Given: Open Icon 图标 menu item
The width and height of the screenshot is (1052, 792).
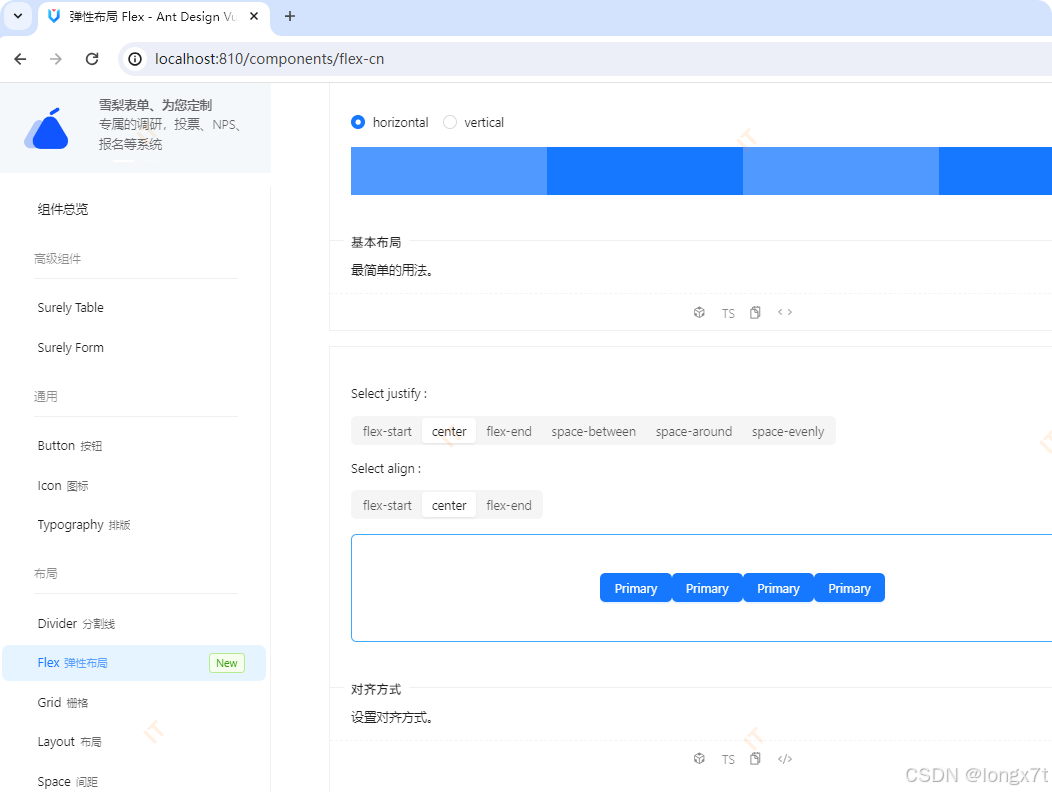Looking at the screenshot, I should pyautogui.click(x=134, y=485).
